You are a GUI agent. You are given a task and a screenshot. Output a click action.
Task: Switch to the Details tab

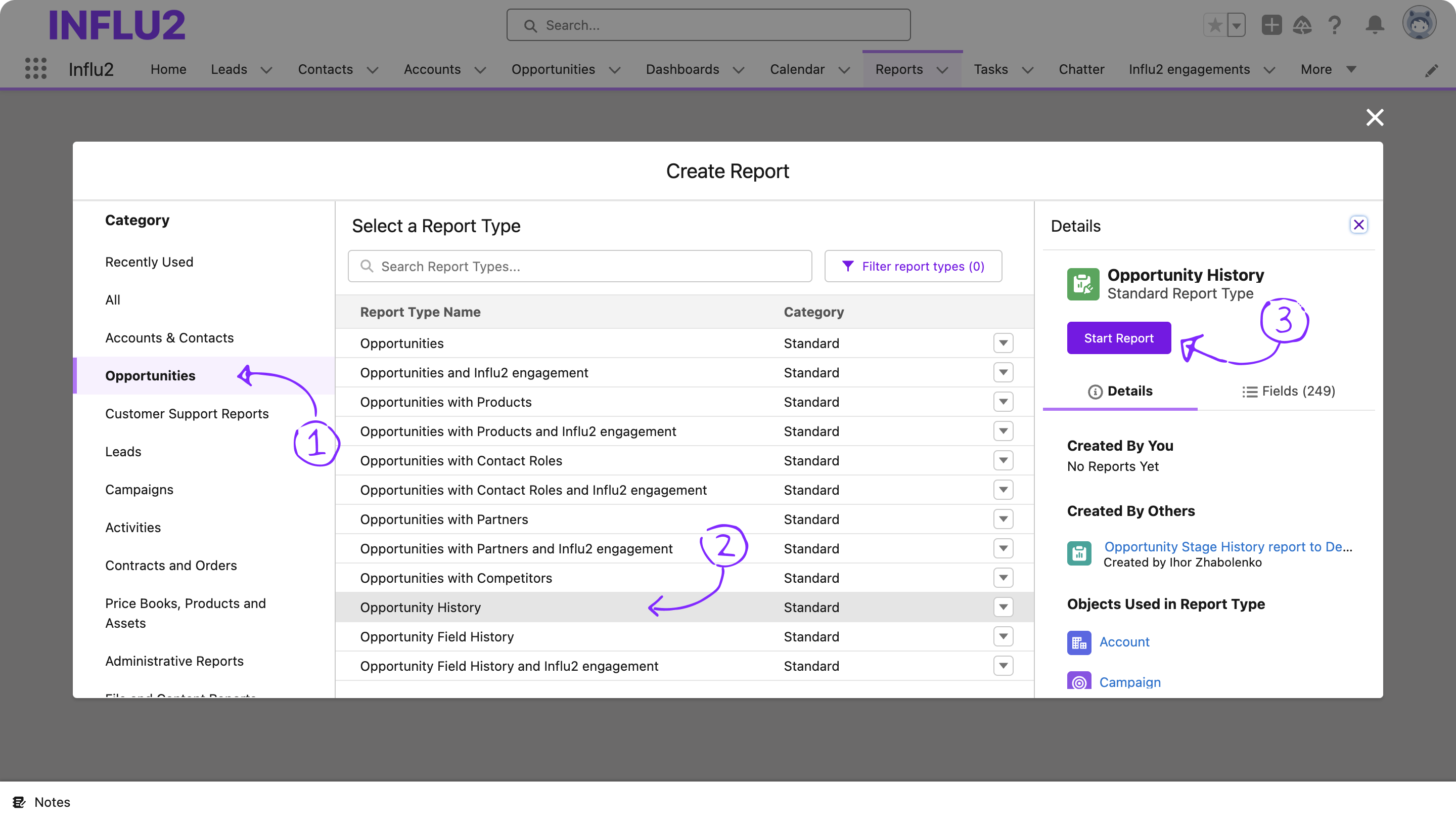click(1120, 391)
